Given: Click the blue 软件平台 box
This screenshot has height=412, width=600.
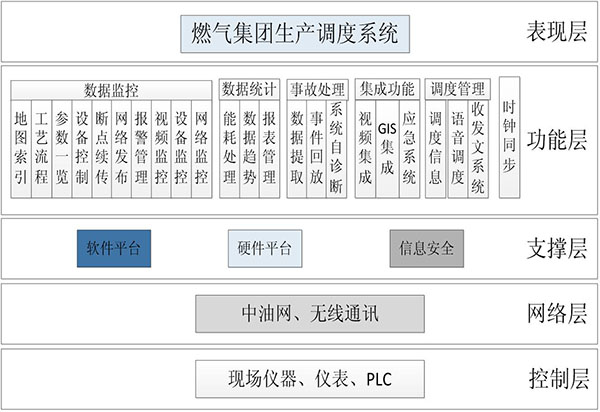Looking at the screenshot, I should pyautogui.click(x=114, y=248).
